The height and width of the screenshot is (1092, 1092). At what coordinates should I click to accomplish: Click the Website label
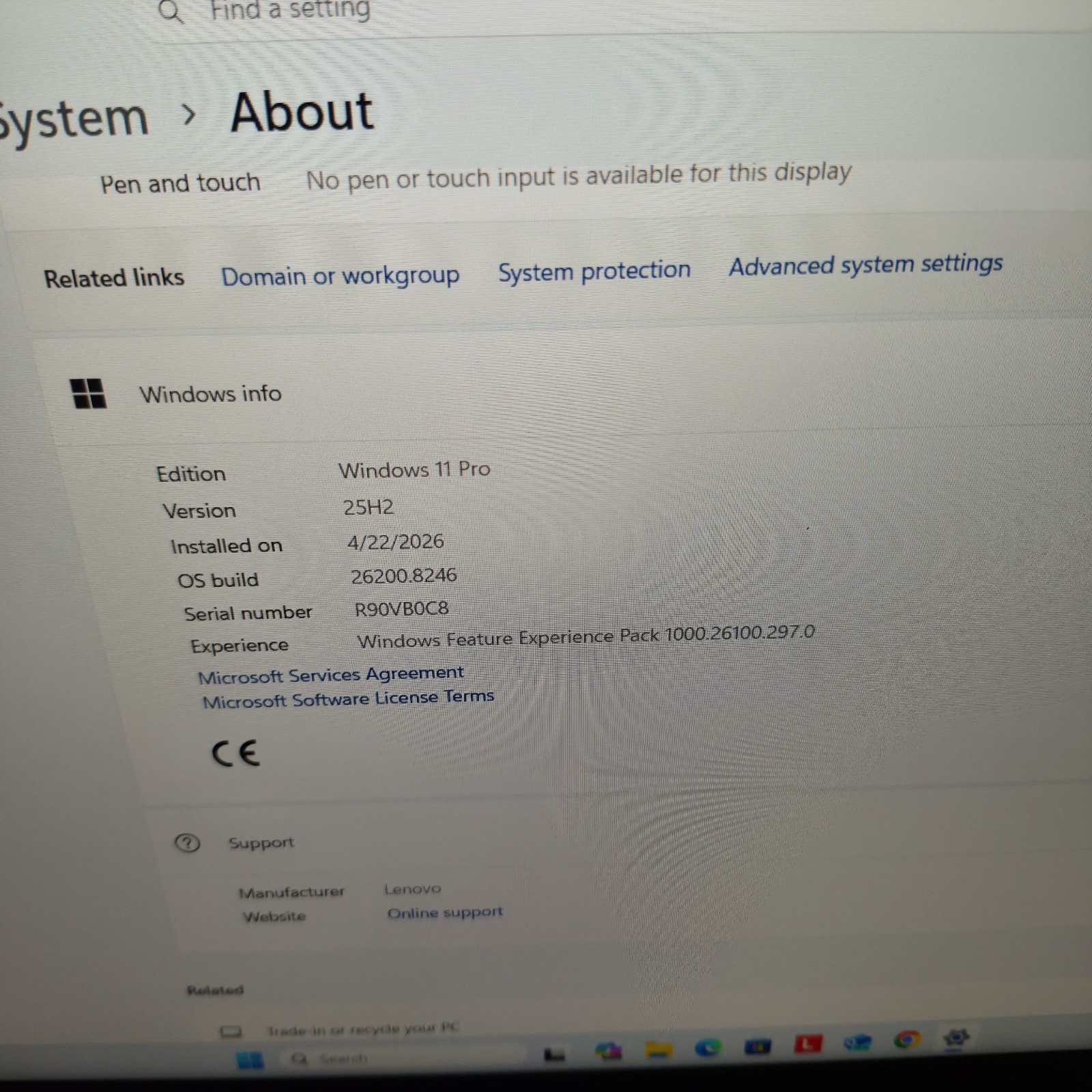[x=274, y=916]
